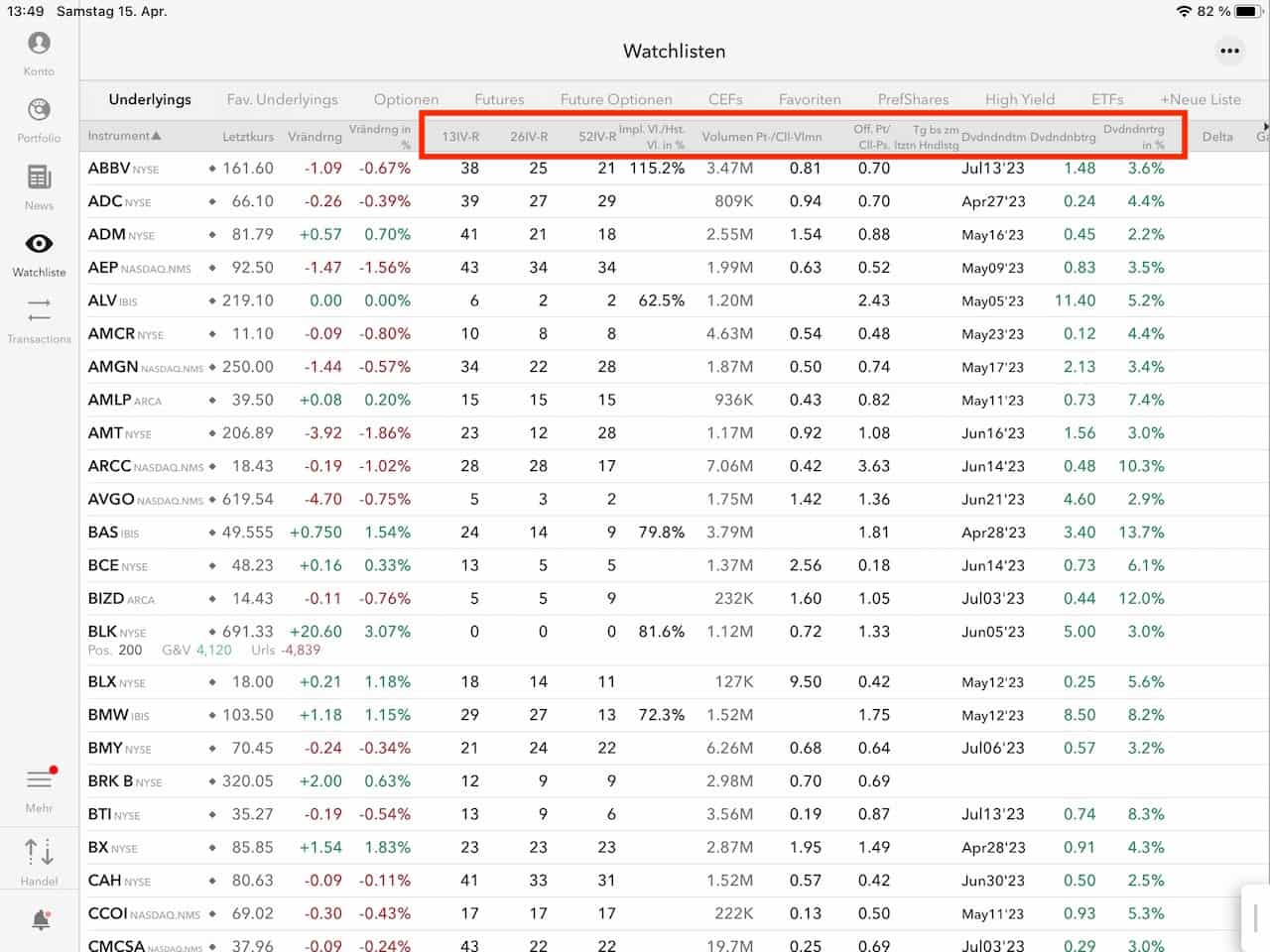This screenshot has width=1270, height=952.
Task: Switch to the ETFs tab
Action: click(x=1107, y=99)
